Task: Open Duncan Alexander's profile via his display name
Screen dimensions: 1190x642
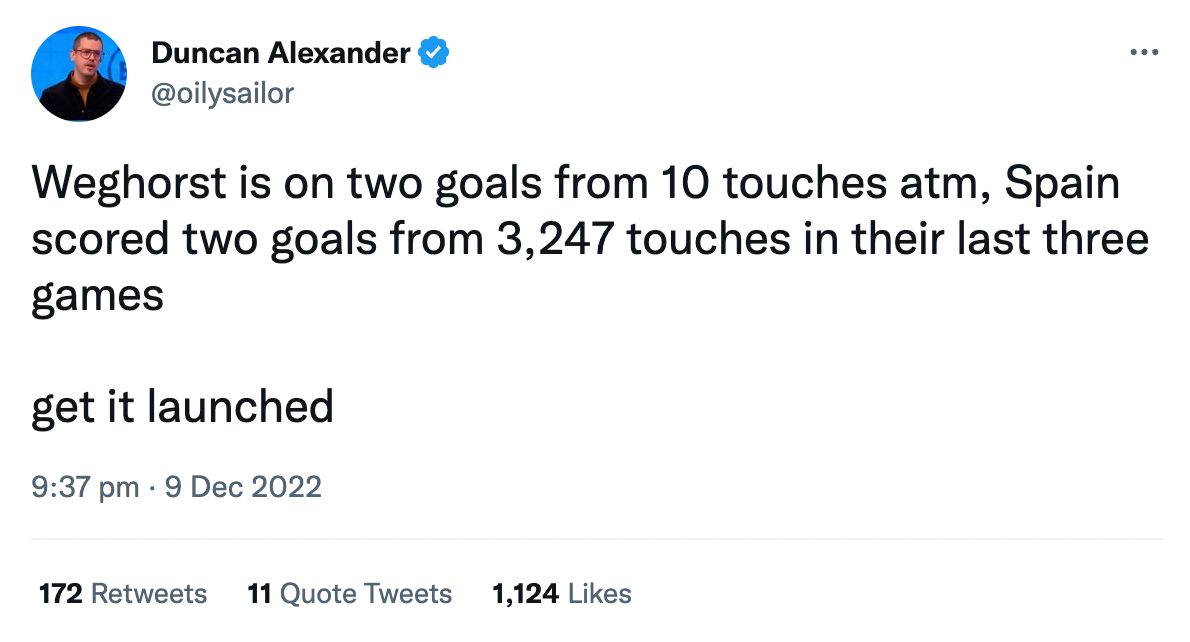Action: [283, 53]
